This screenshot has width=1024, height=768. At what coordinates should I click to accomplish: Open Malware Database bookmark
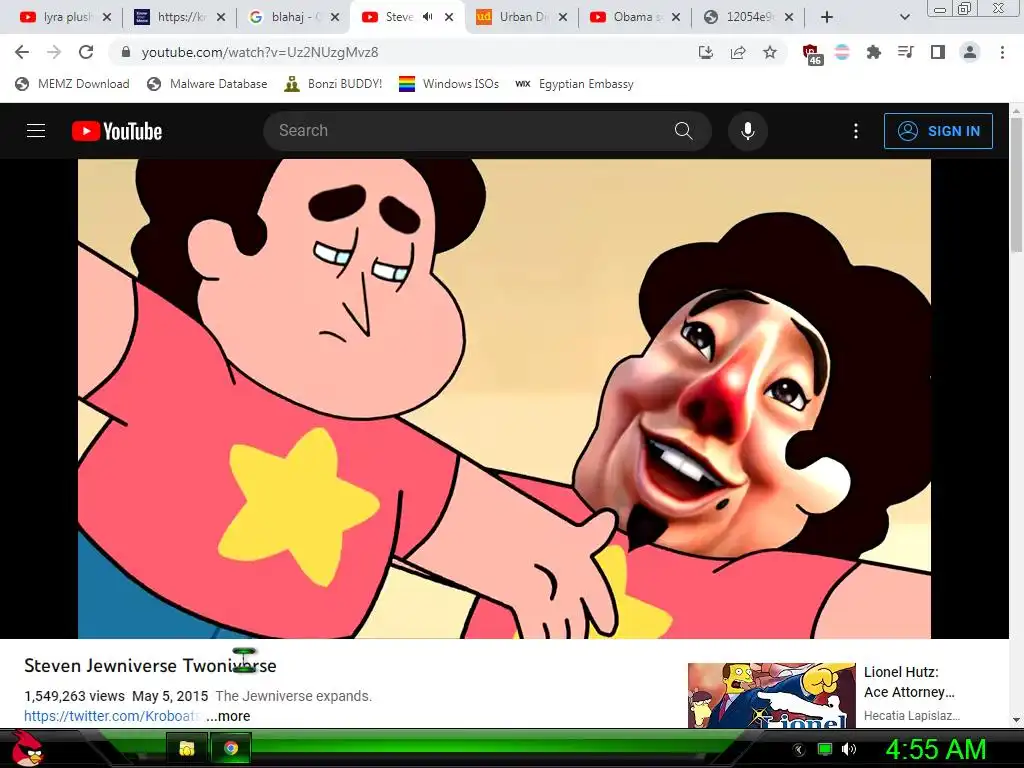point(207,84)
